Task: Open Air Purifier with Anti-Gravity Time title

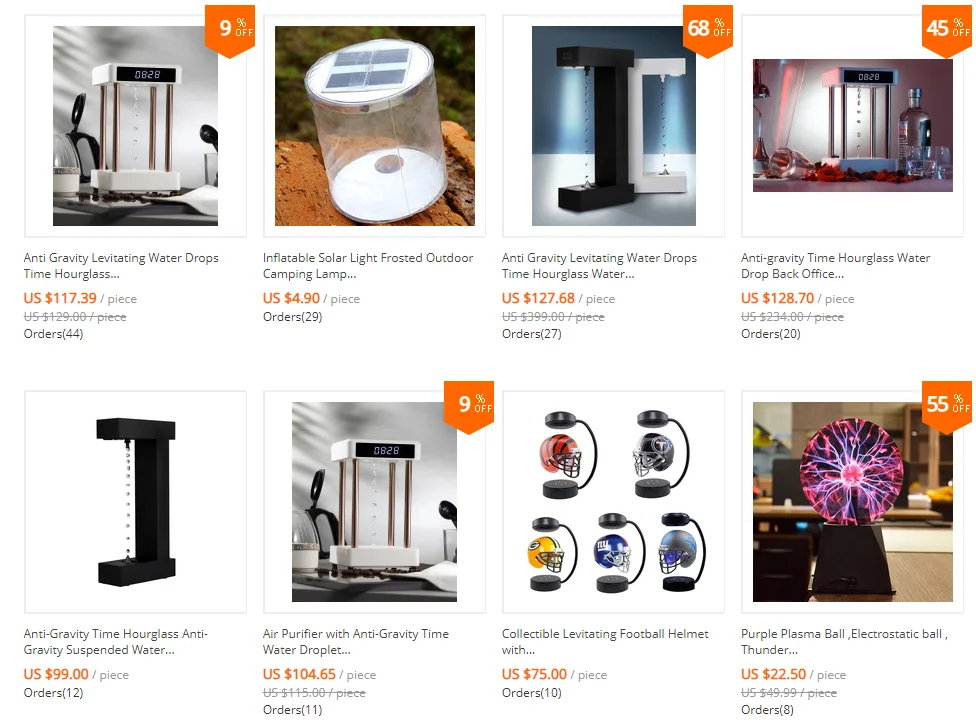Action: [355, 641]
